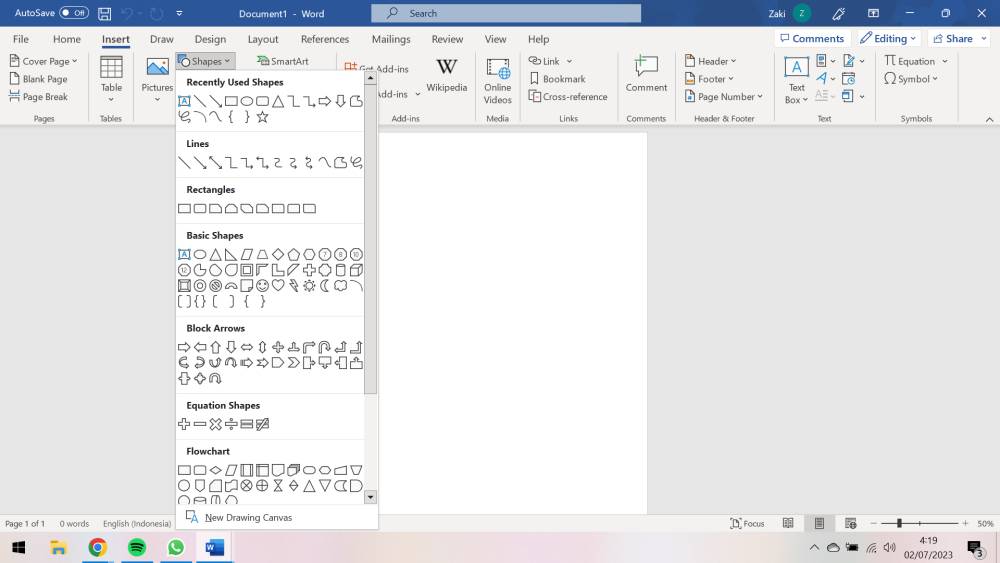This screenshot has width=1000, height=563.
Task: Insert the sun shape
Action: (x=309, y=286)
